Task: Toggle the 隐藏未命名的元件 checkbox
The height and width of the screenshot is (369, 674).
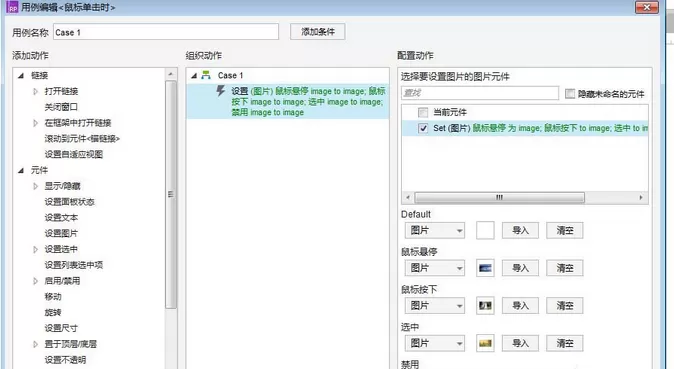Action: [x=570, y=93]
